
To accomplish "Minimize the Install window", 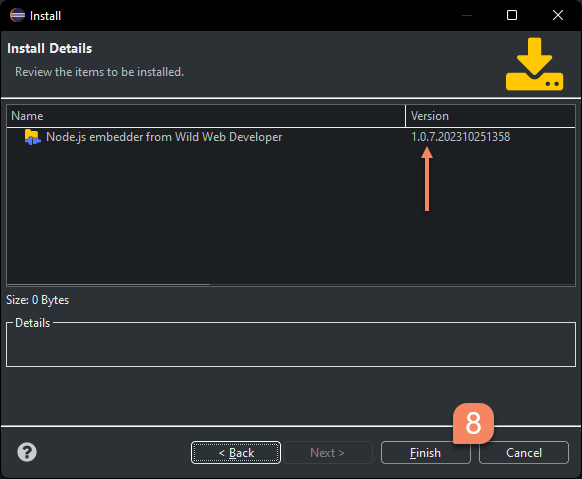I will (467, 15).
